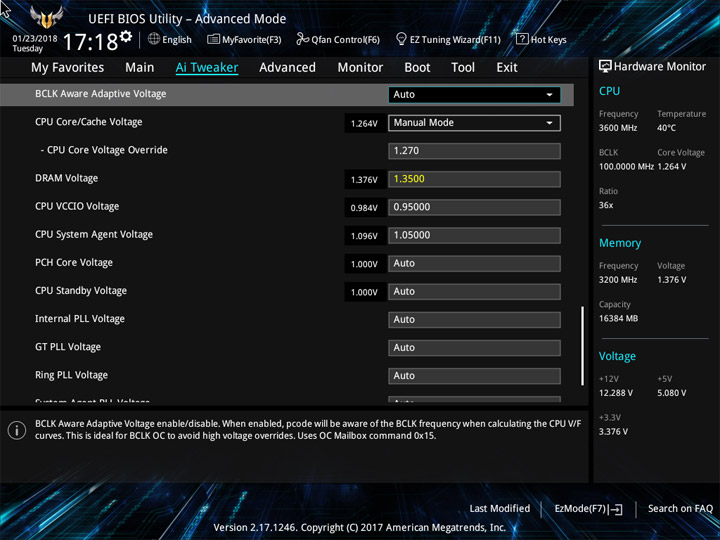The image size is (720, 540).
Task: Switch to Main tab
Action: coord(140,68)
